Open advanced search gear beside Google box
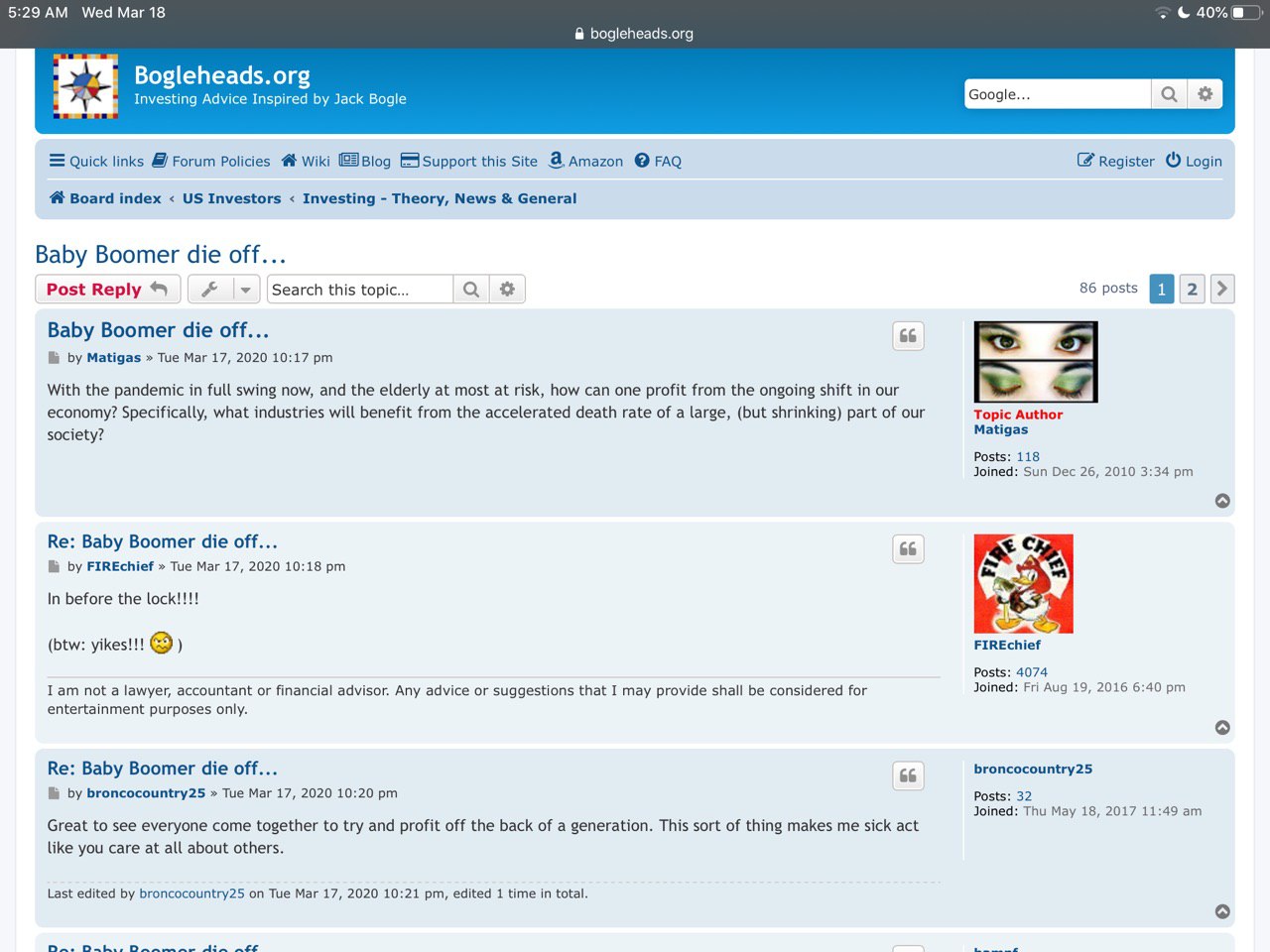 tap(1205, 94)
